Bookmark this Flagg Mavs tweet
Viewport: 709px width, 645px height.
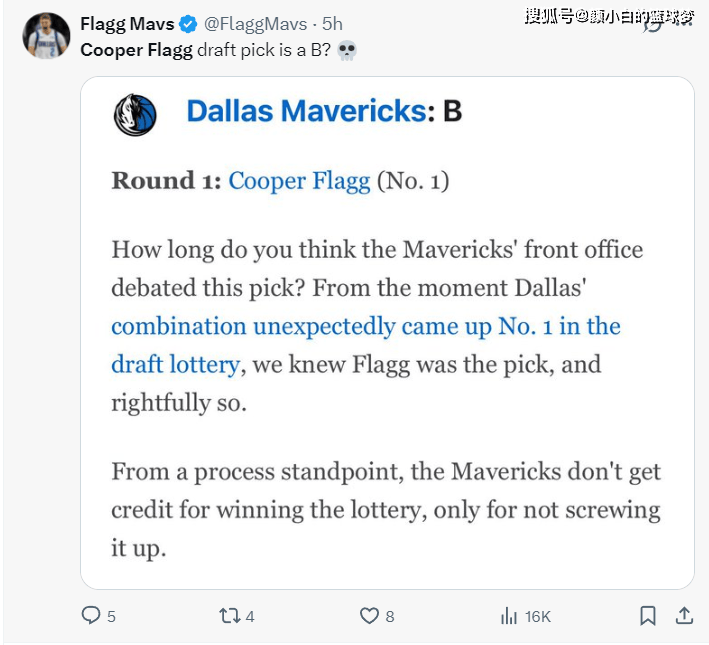648,615
